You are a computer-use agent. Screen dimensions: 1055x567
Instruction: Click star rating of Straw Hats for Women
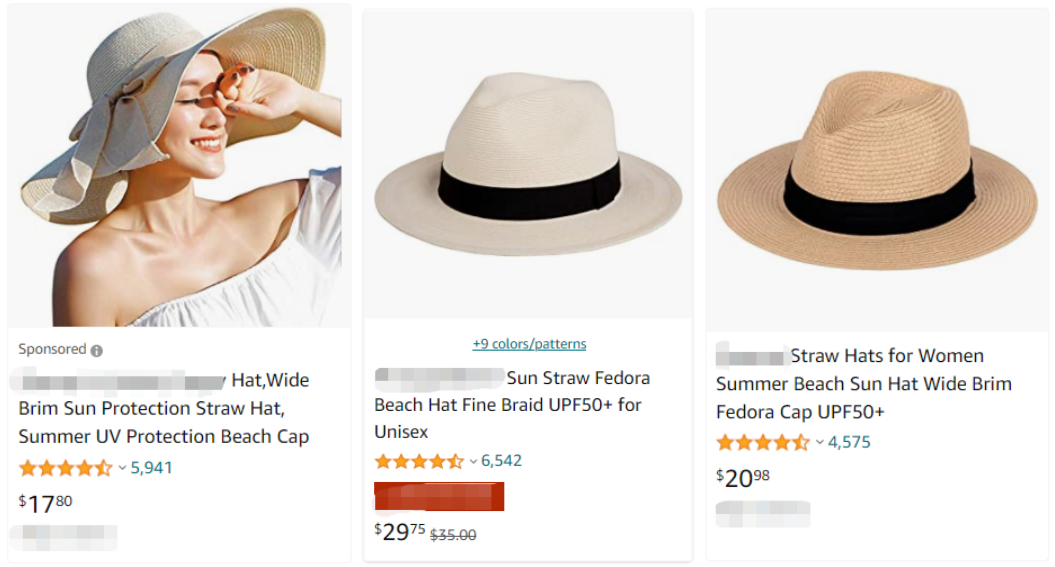tap(762, 443)
